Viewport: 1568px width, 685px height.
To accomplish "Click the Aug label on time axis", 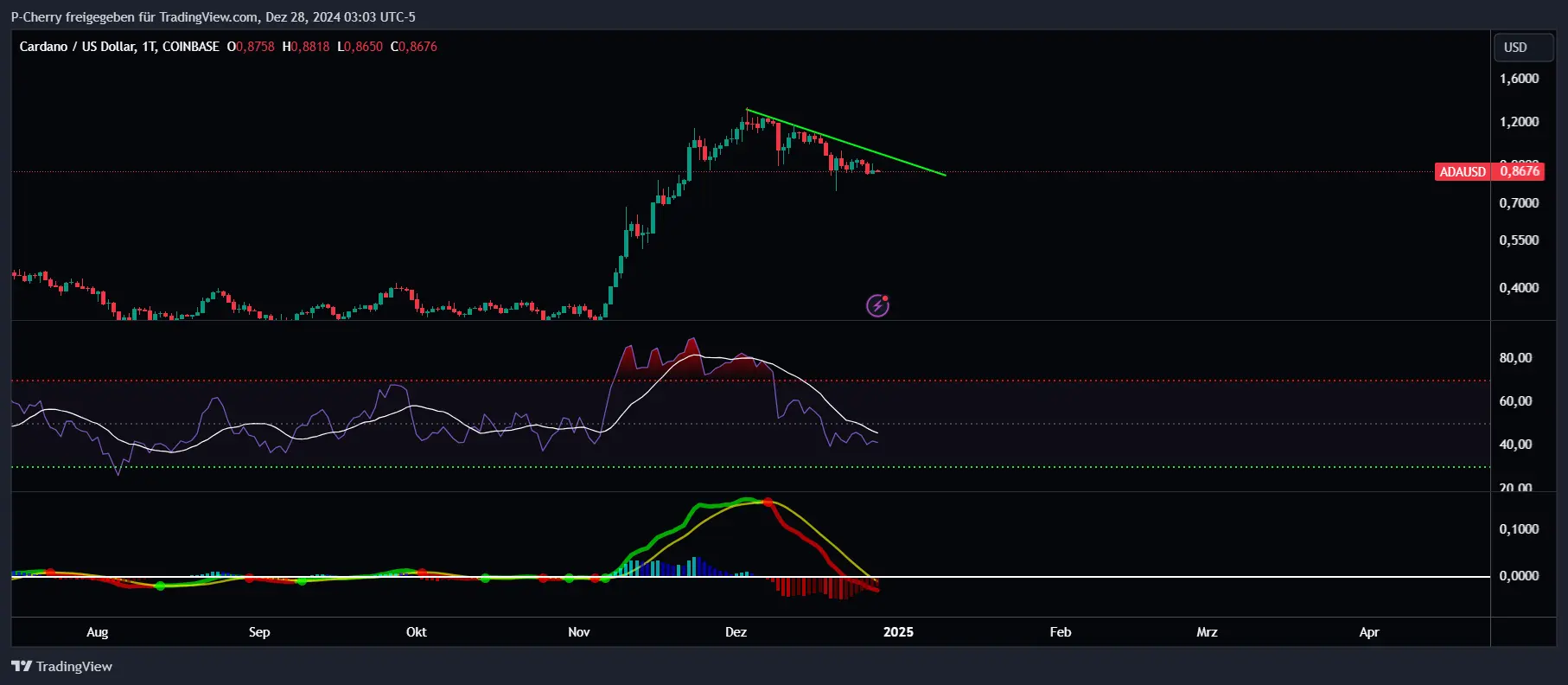I will (98, 632).
